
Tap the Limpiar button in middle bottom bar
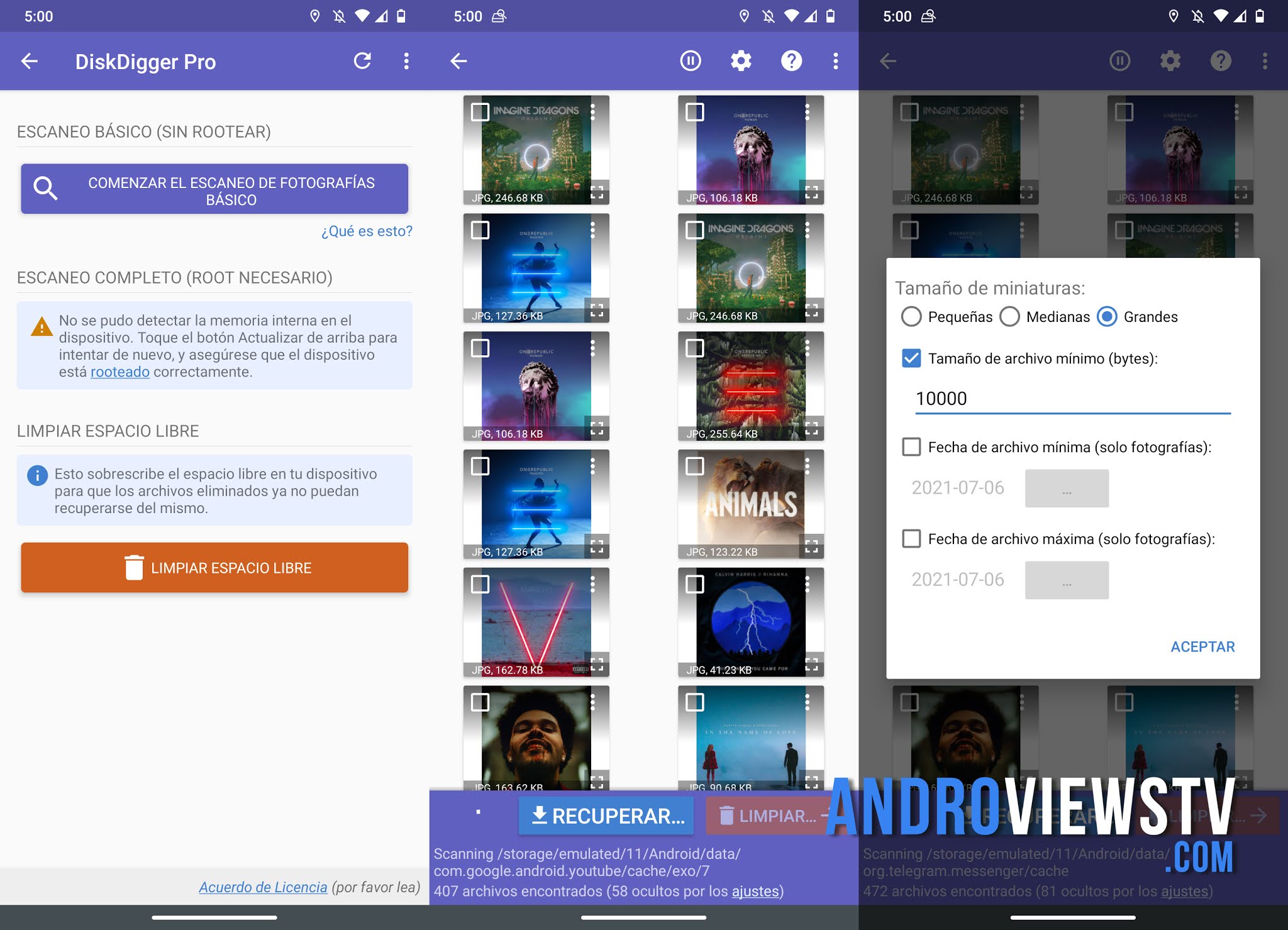coord(769,816)
